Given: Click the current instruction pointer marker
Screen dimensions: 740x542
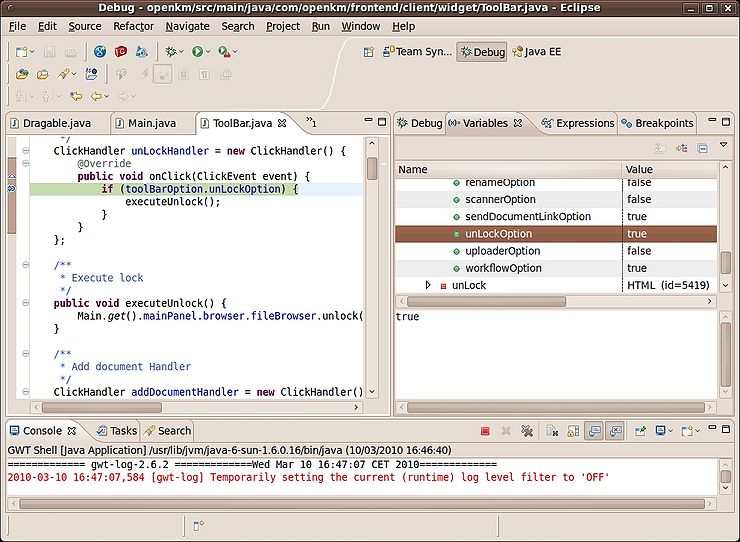Looking at the screenshot, I should [x=11, y=189].
